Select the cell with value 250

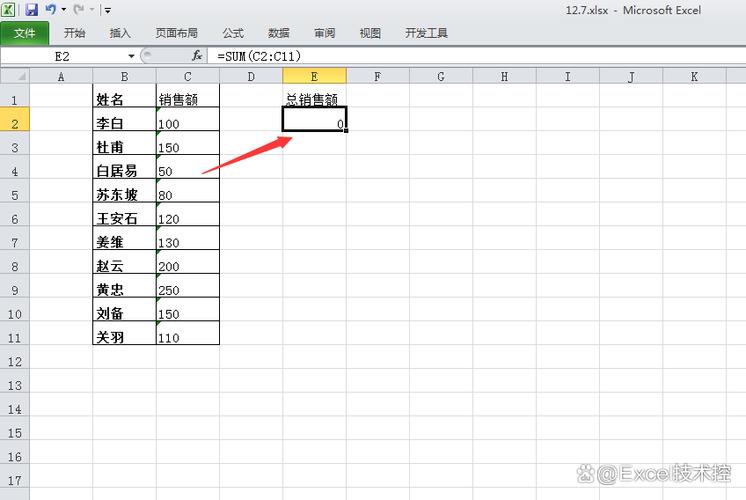(x=187, y=285)
